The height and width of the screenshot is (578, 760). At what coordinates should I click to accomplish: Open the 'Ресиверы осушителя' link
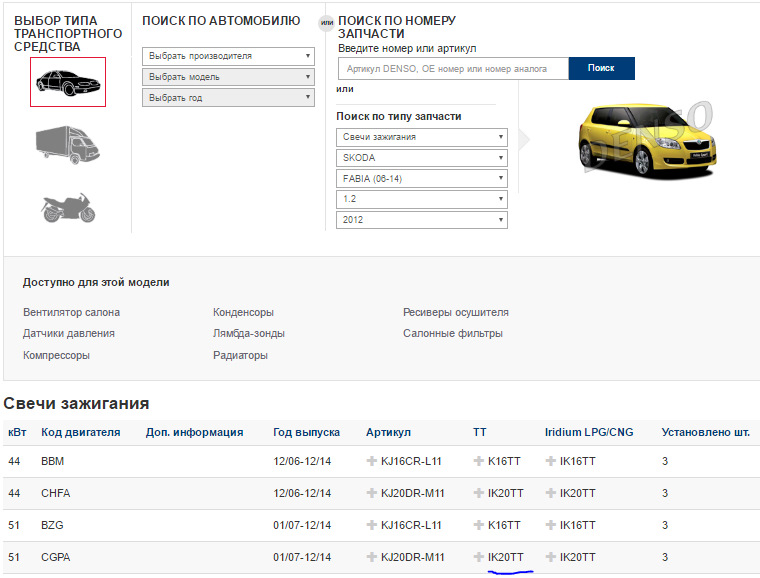456,312
